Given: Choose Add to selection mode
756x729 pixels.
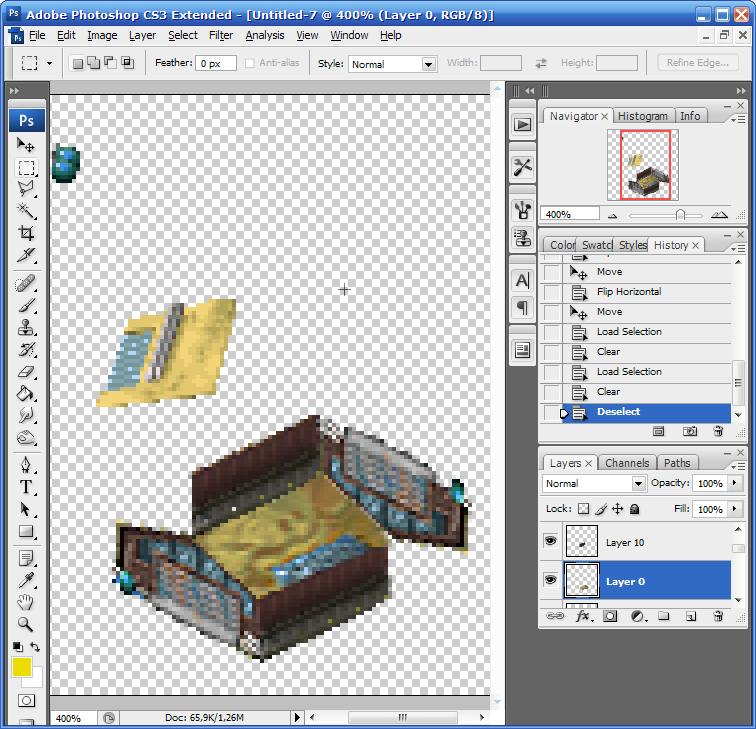Looking at the screenshot, I should pos(94,63).
